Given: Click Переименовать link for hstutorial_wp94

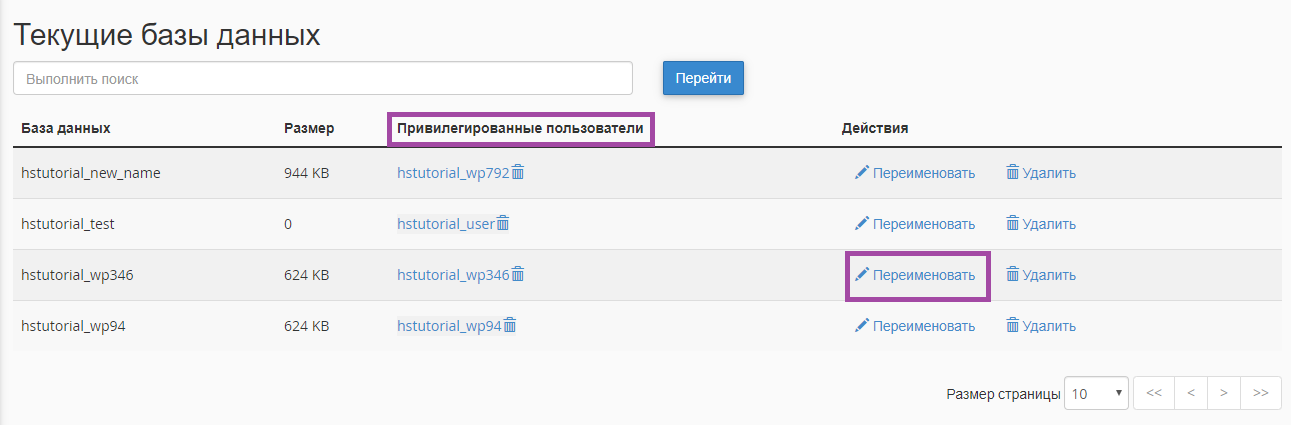Looking at the screenshot, I should click(923, 325).
